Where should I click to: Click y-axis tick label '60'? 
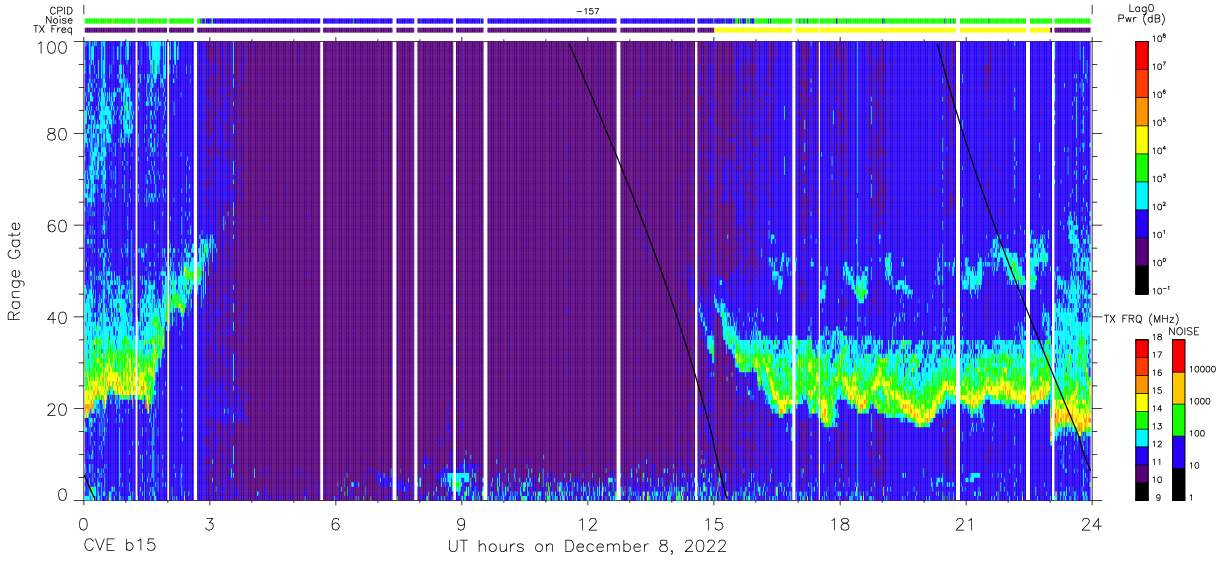coord(57,226)
